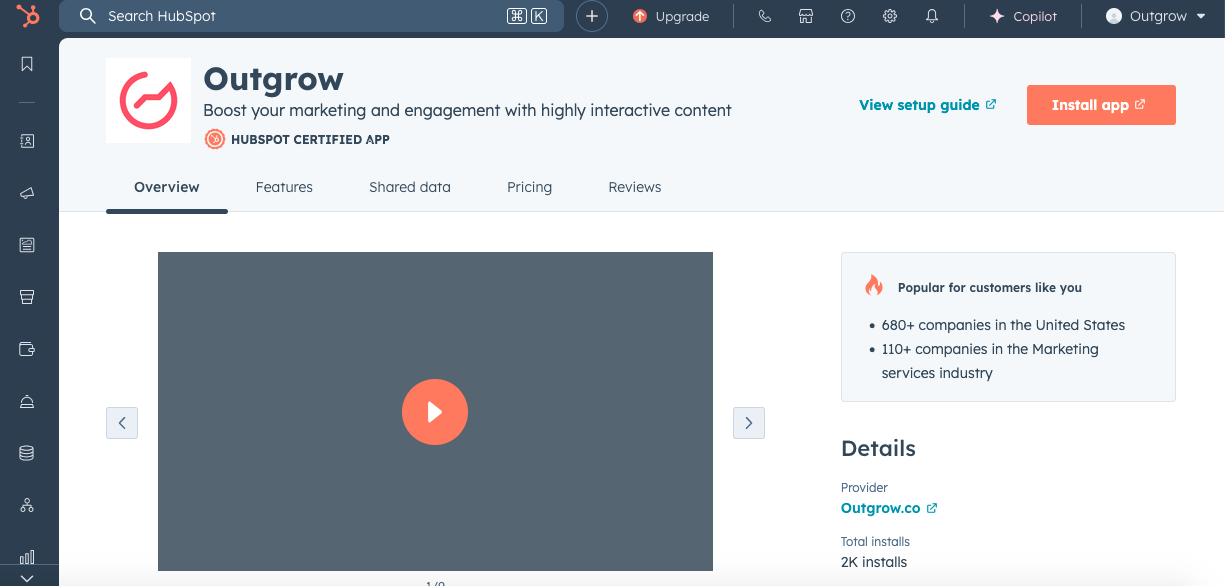Open the Service bell sidebar icon
This screenshot has height=586, width=1225.
click(x=27, y=401)
